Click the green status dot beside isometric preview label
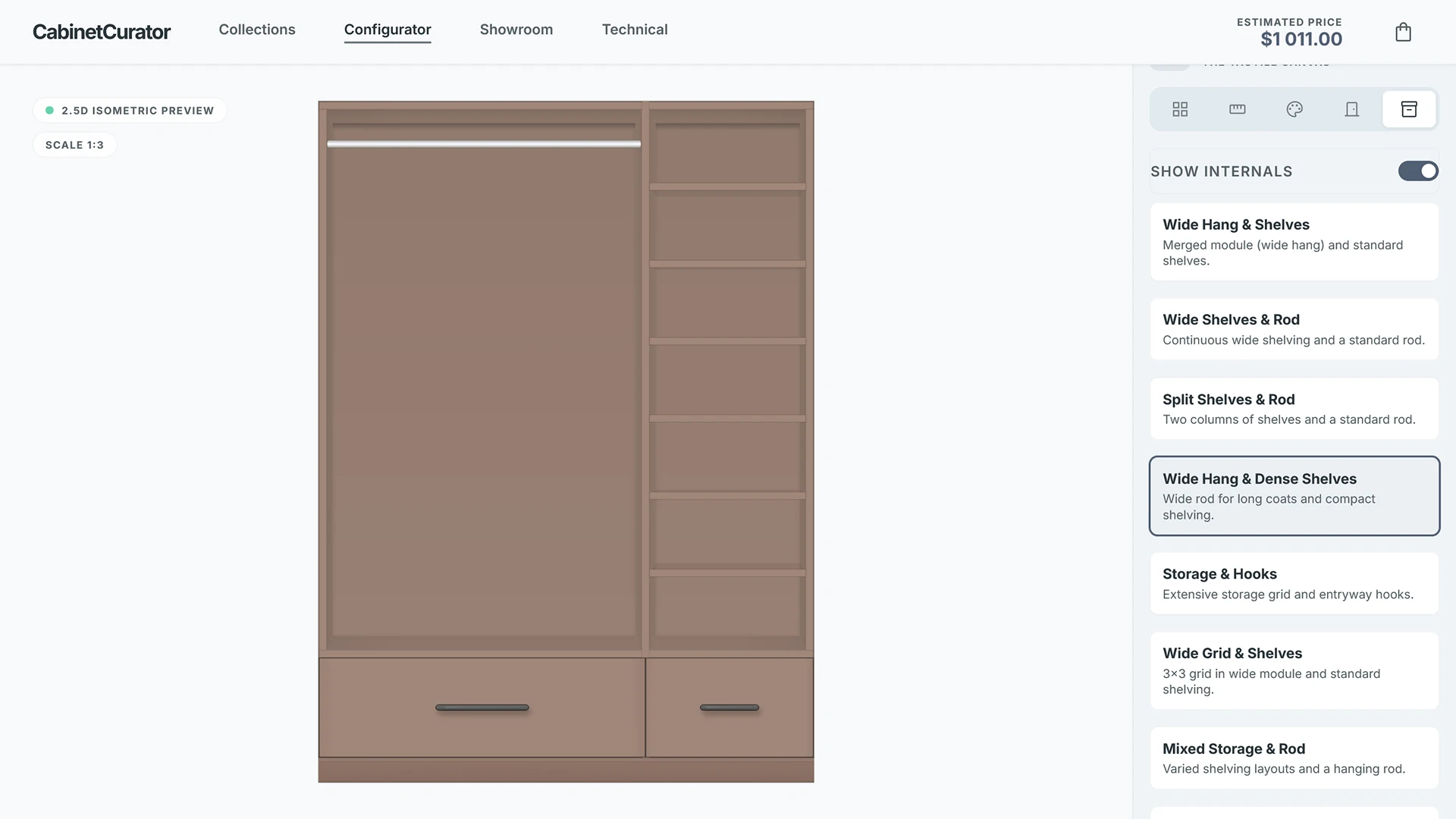 click(x=49, y=110)
